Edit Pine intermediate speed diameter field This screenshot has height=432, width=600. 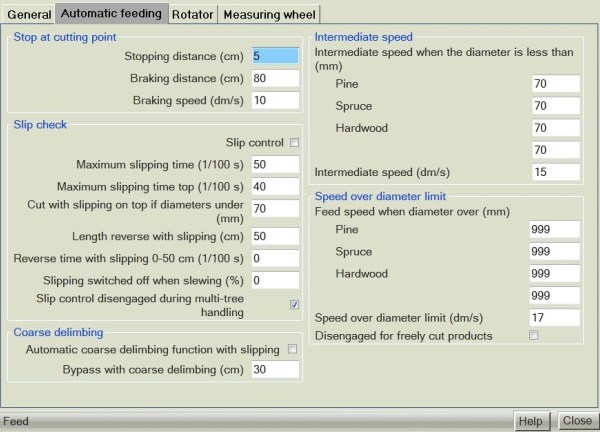point(555,84)
